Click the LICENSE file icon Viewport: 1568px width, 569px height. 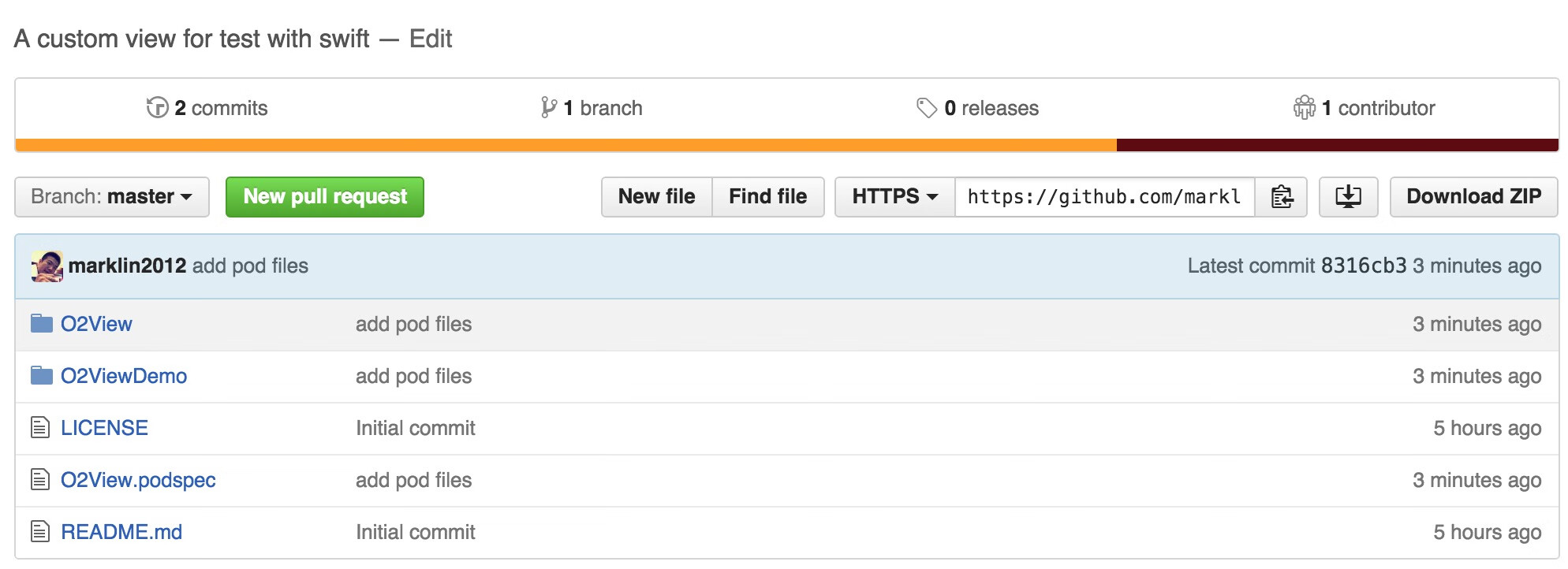tap(40, 427)
